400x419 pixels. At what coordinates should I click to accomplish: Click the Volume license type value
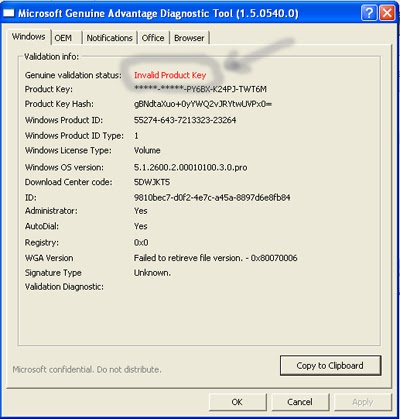point(147,150)
